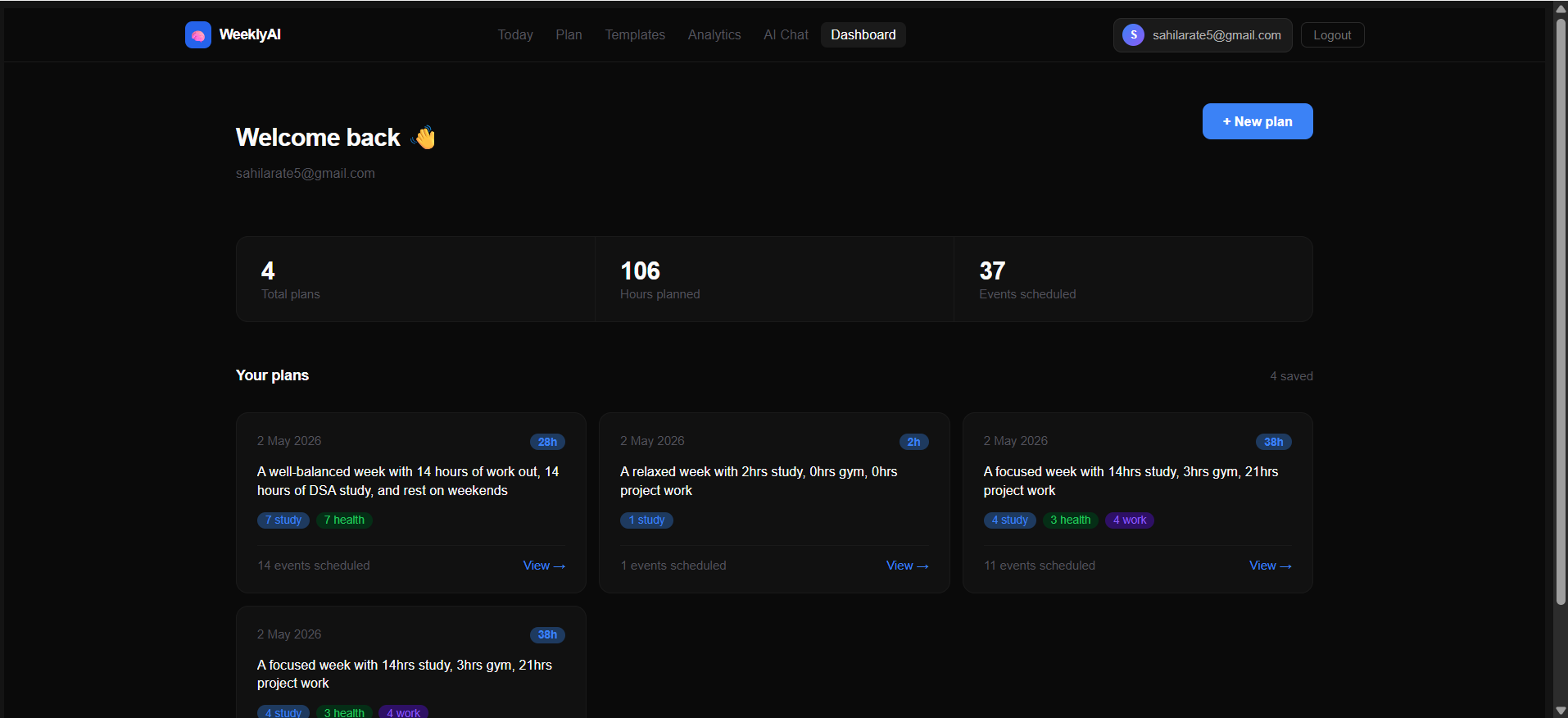This screenshot has width=1568, height=718.
Task: Click the scrollbar up arrow
Action: click(1561, 8)
